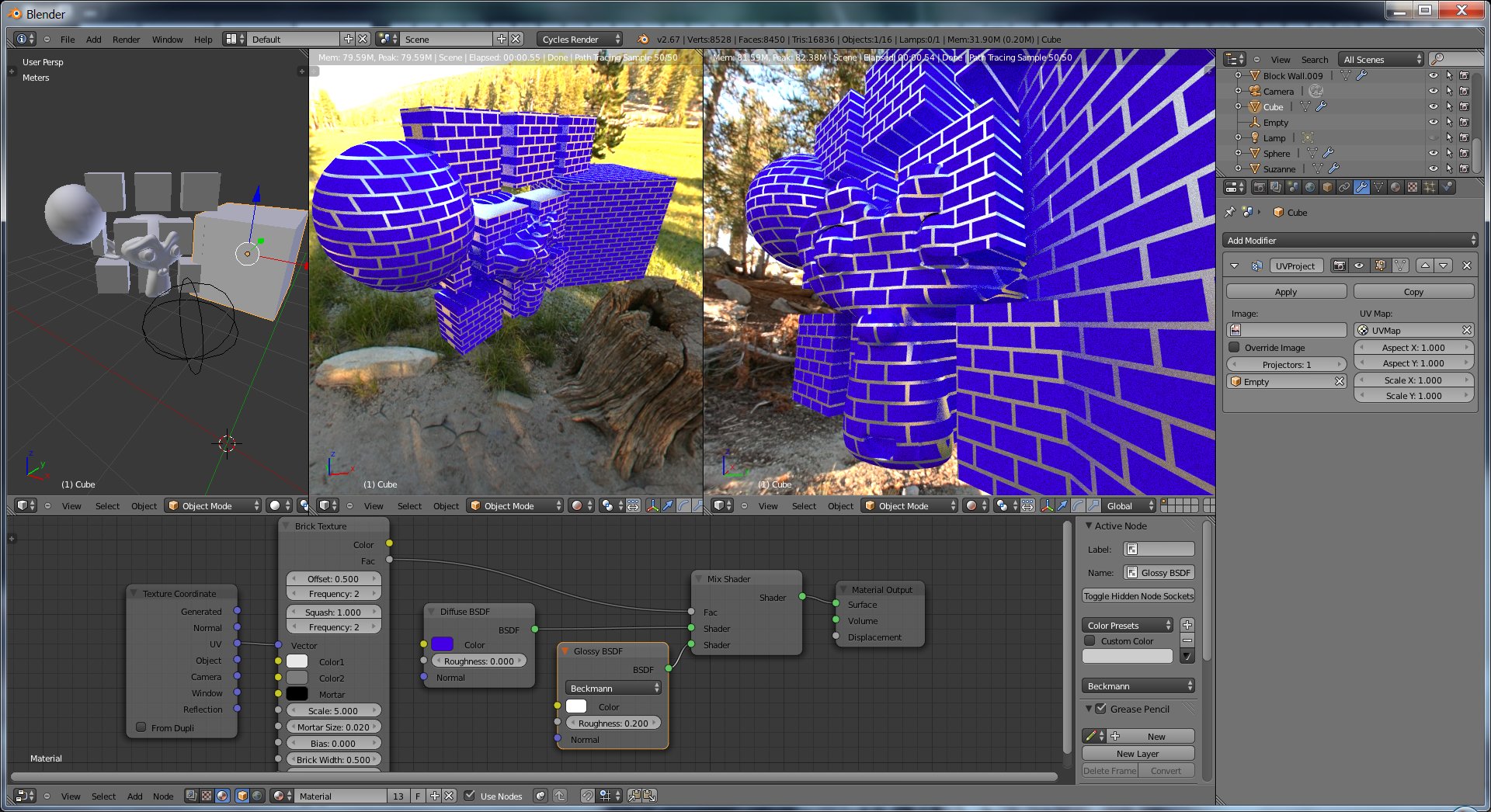
Task: Paste nodes from clipboard icon
Action: (x=649, y=796)
